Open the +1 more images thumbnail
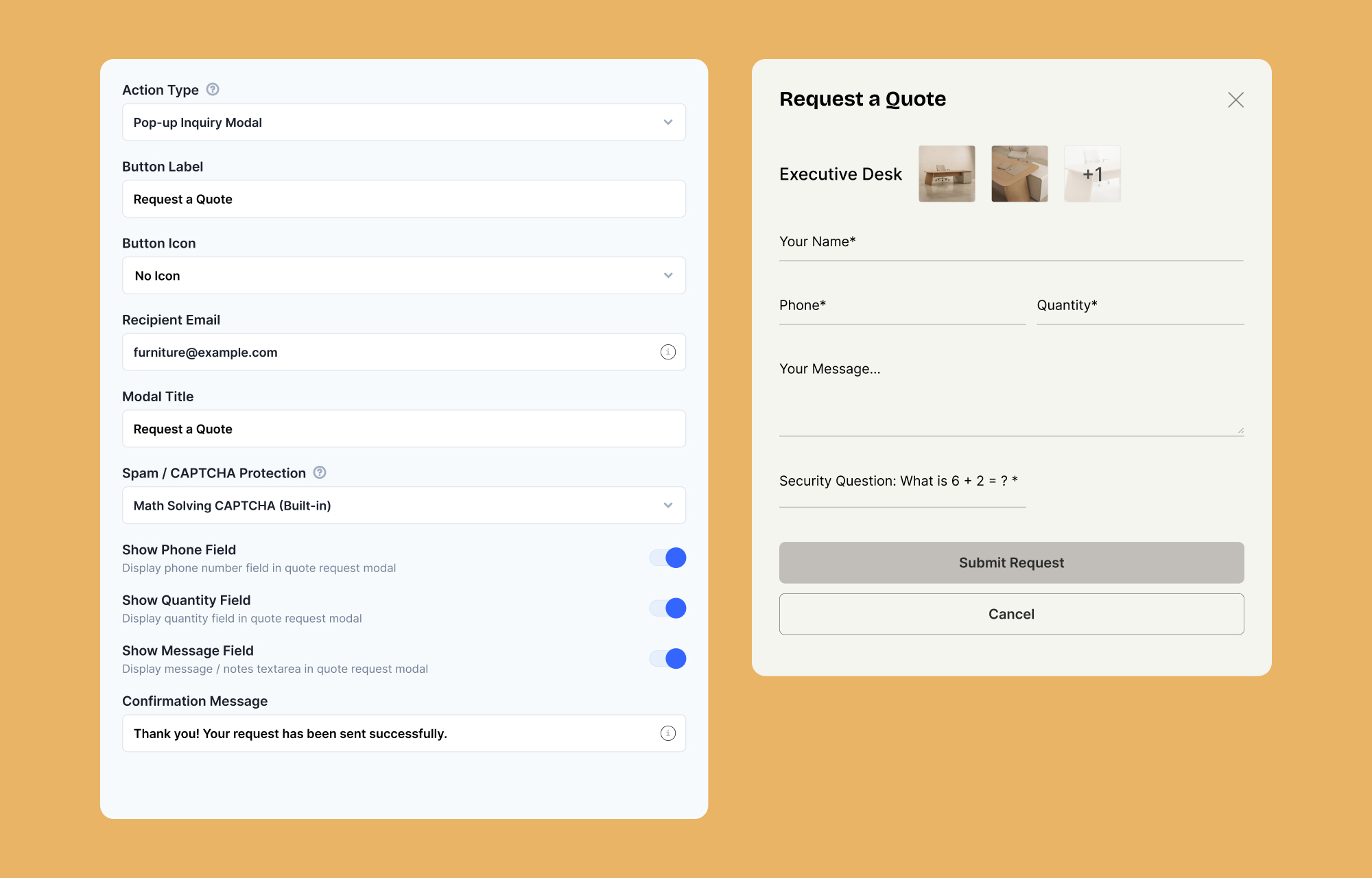The image size is (1372, 878). pyautogui.click(x=1092, y=174)
